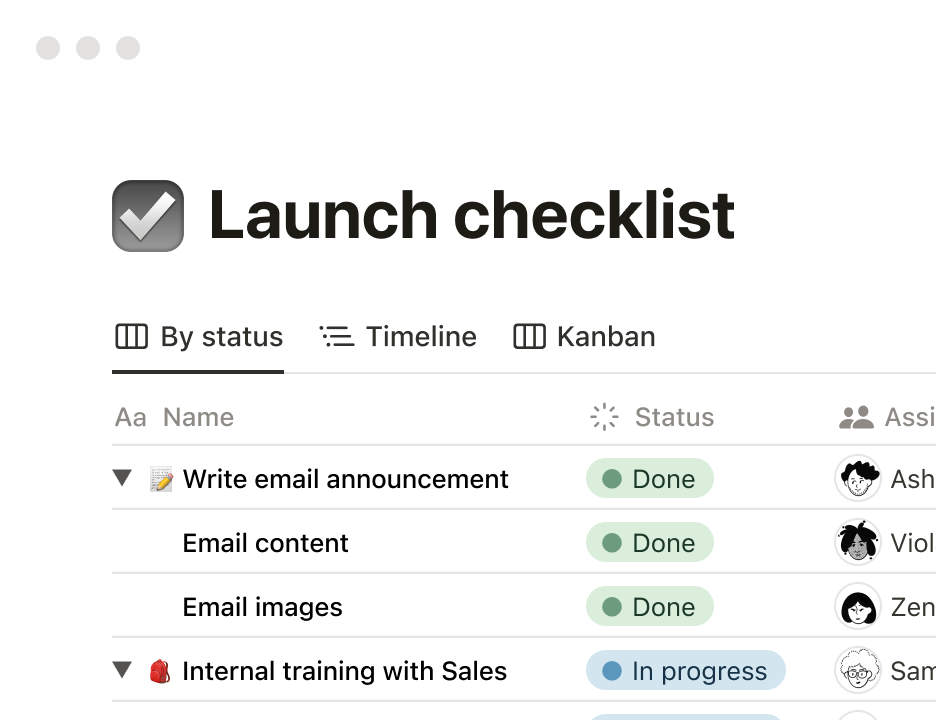936x720 pixels.
Task: Click the memo emoji beside Write email announcement
Action: coord(161,479)
